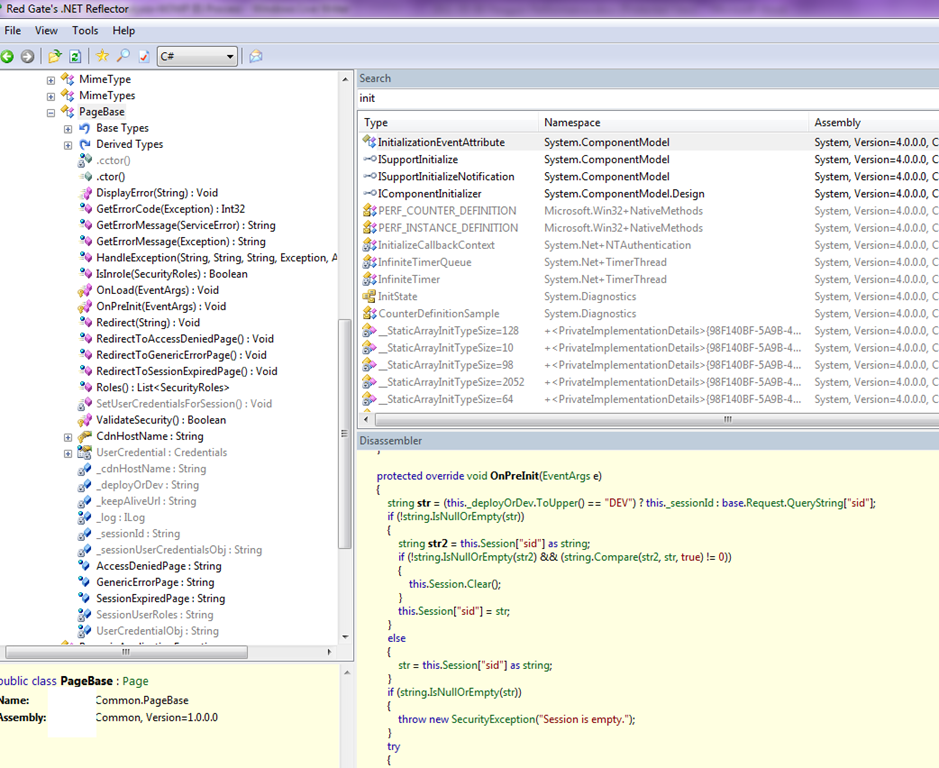Open the Tools menu
The width and height of the screenshot is (939, 768).
[x=85, y=31]
